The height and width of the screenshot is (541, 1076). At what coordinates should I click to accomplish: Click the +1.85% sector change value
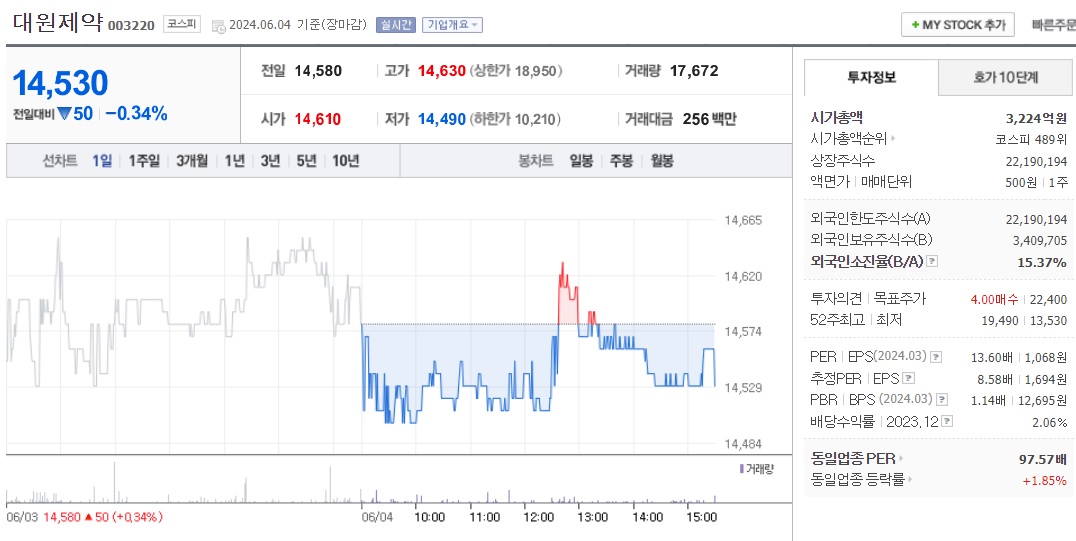pyautogui.click(x=1045, y=480)
